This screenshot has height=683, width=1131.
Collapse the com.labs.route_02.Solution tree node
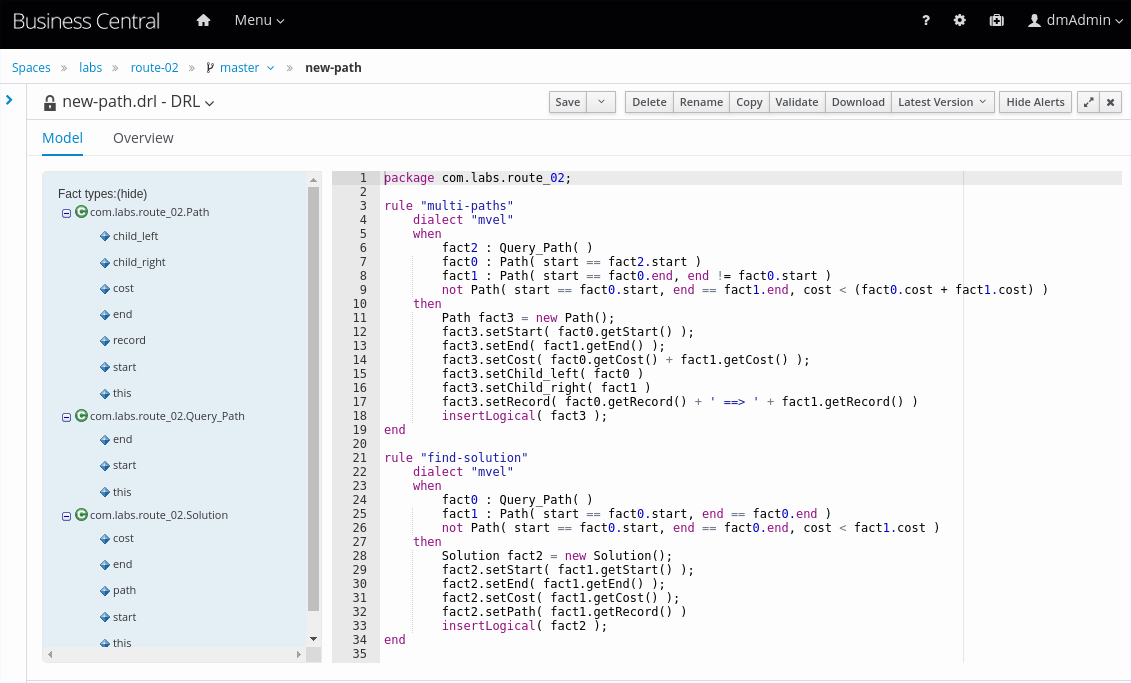(x=67, y=516)
